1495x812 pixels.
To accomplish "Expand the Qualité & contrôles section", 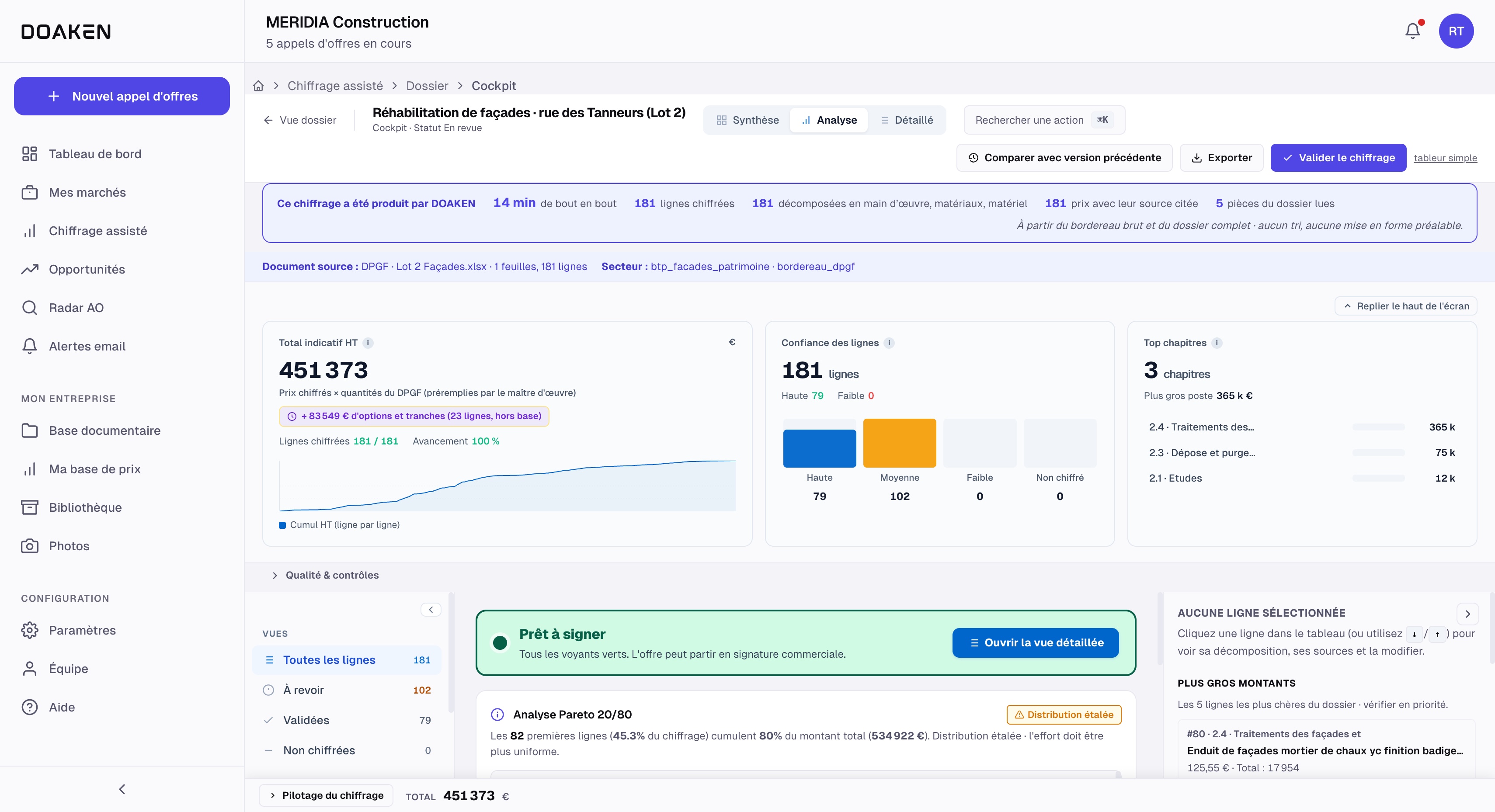I will point(326,575).
